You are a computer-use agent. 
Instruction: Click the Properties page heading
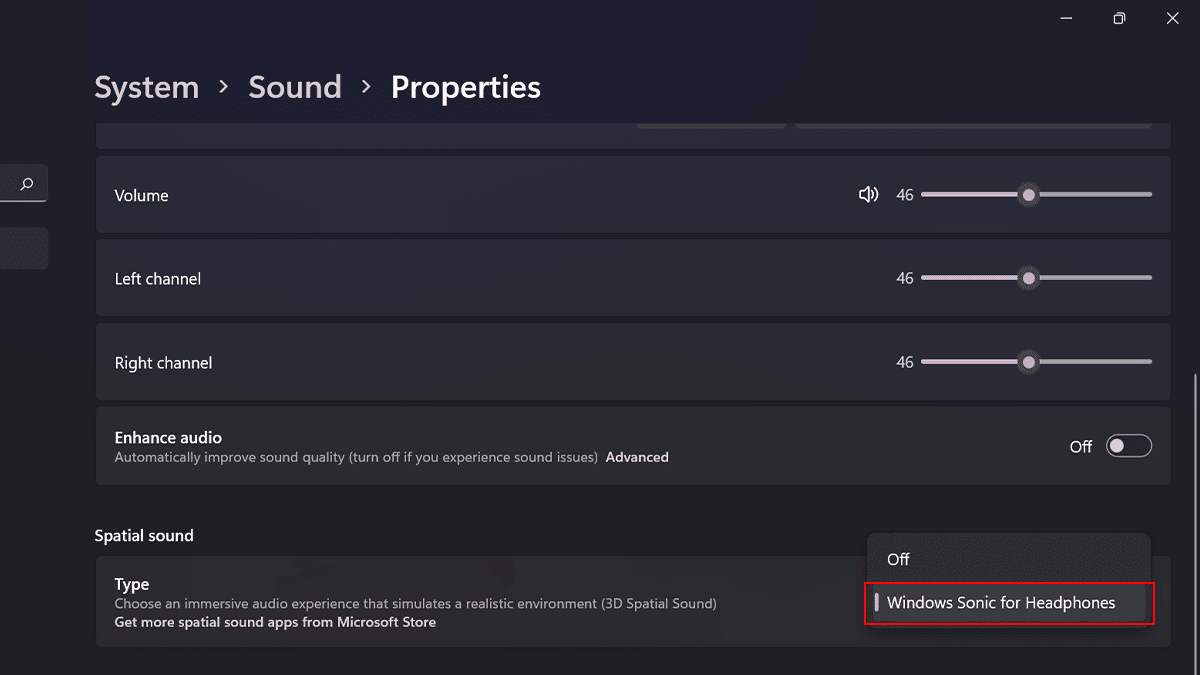pyautogui.click(x=465, y=87)
